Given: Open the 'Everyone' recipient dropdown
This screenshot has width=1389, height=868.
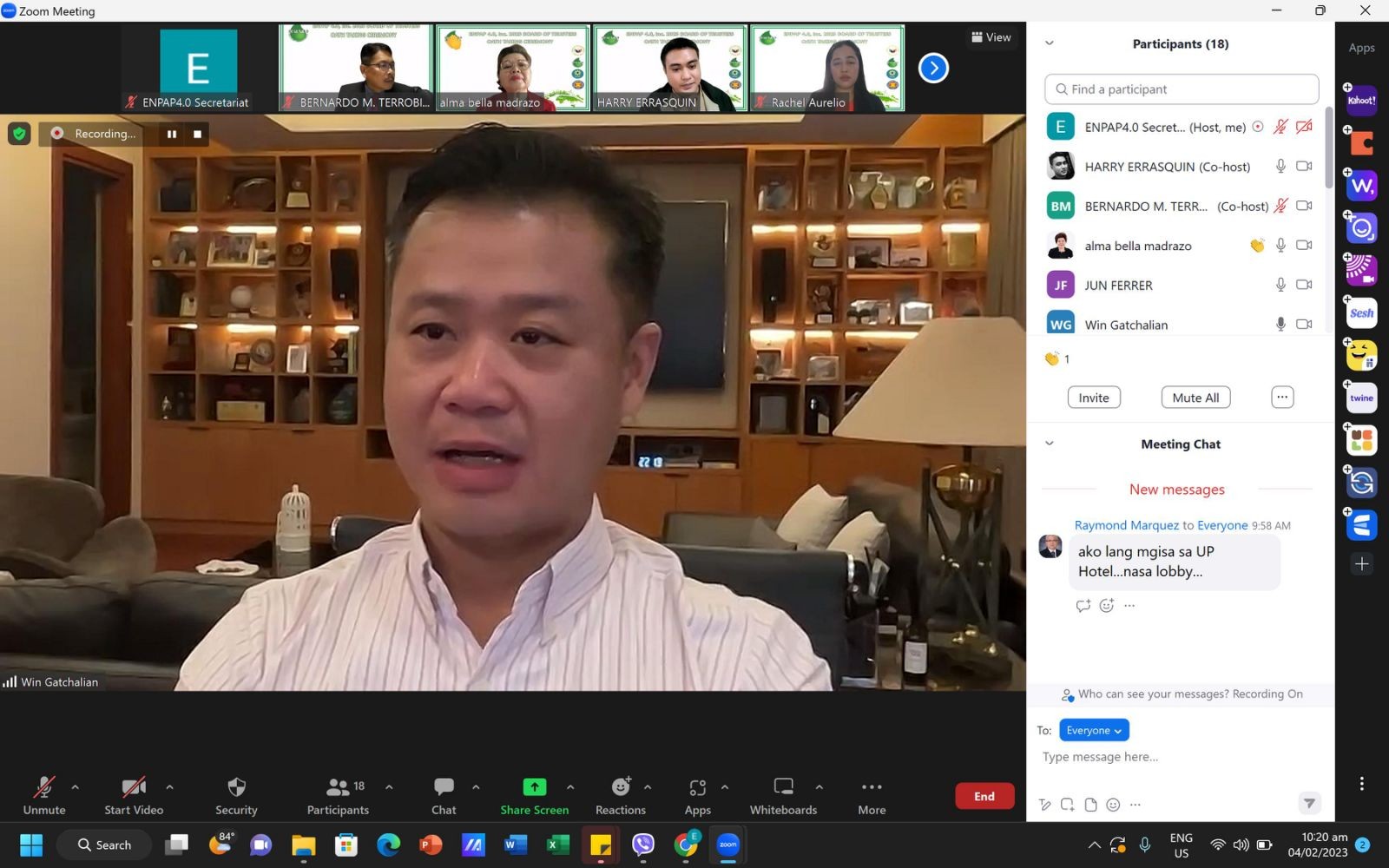Looking at the screenshot, I should click(x=1094, y=730).
